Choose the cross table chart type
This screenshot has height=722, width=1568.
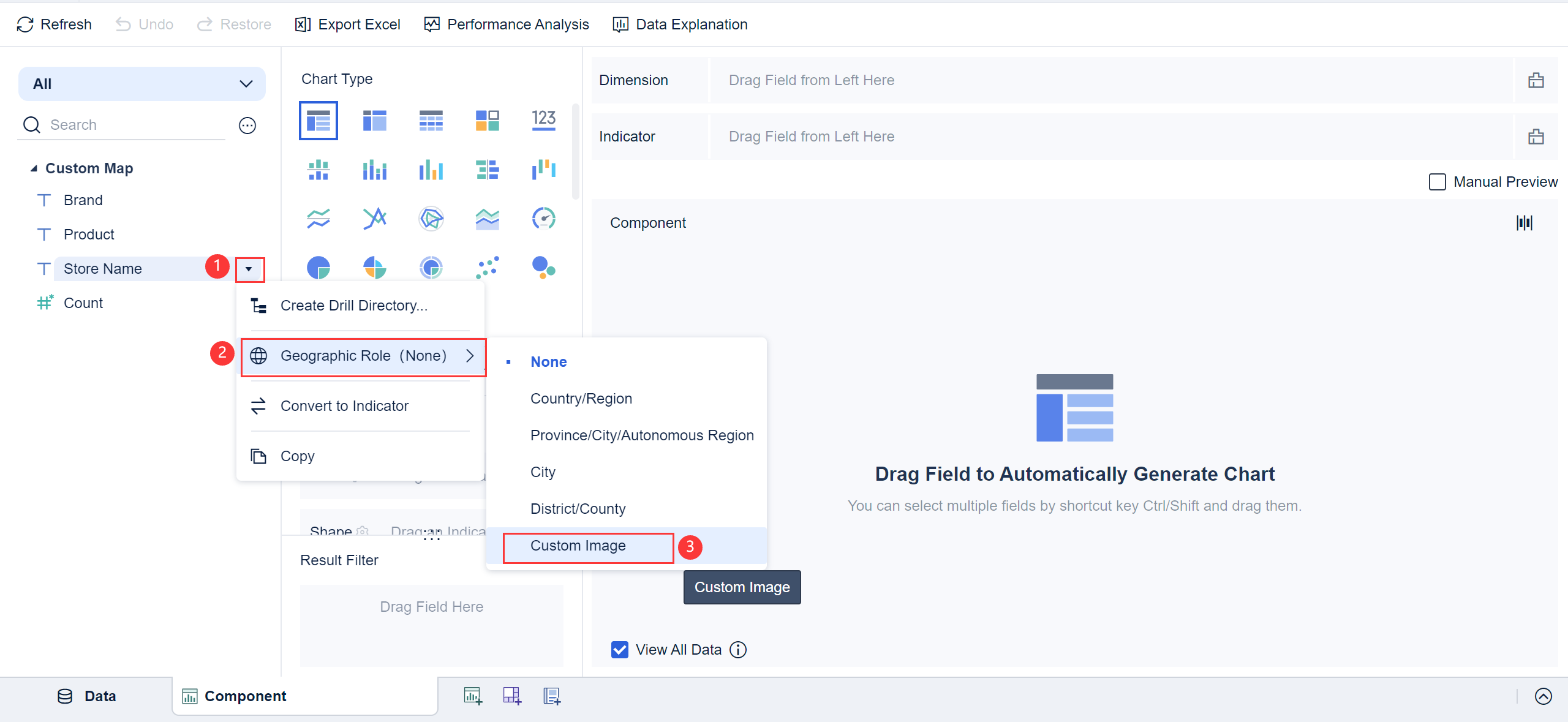coord(375,121)
